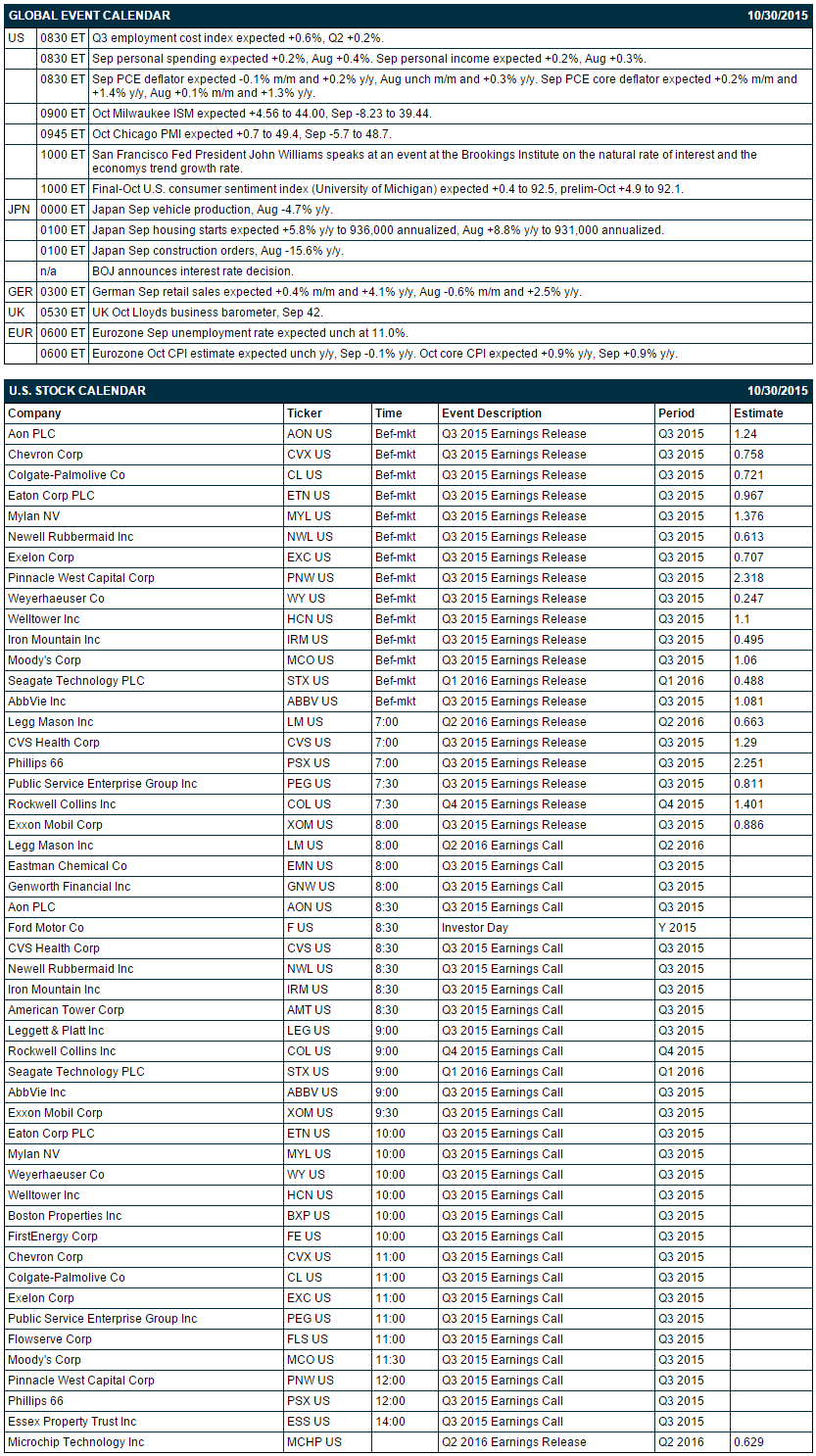The image size is (816, 1456).
Task: Click the Y 2015 period cell
Action: pyautogui.click(x=677, y=928)
